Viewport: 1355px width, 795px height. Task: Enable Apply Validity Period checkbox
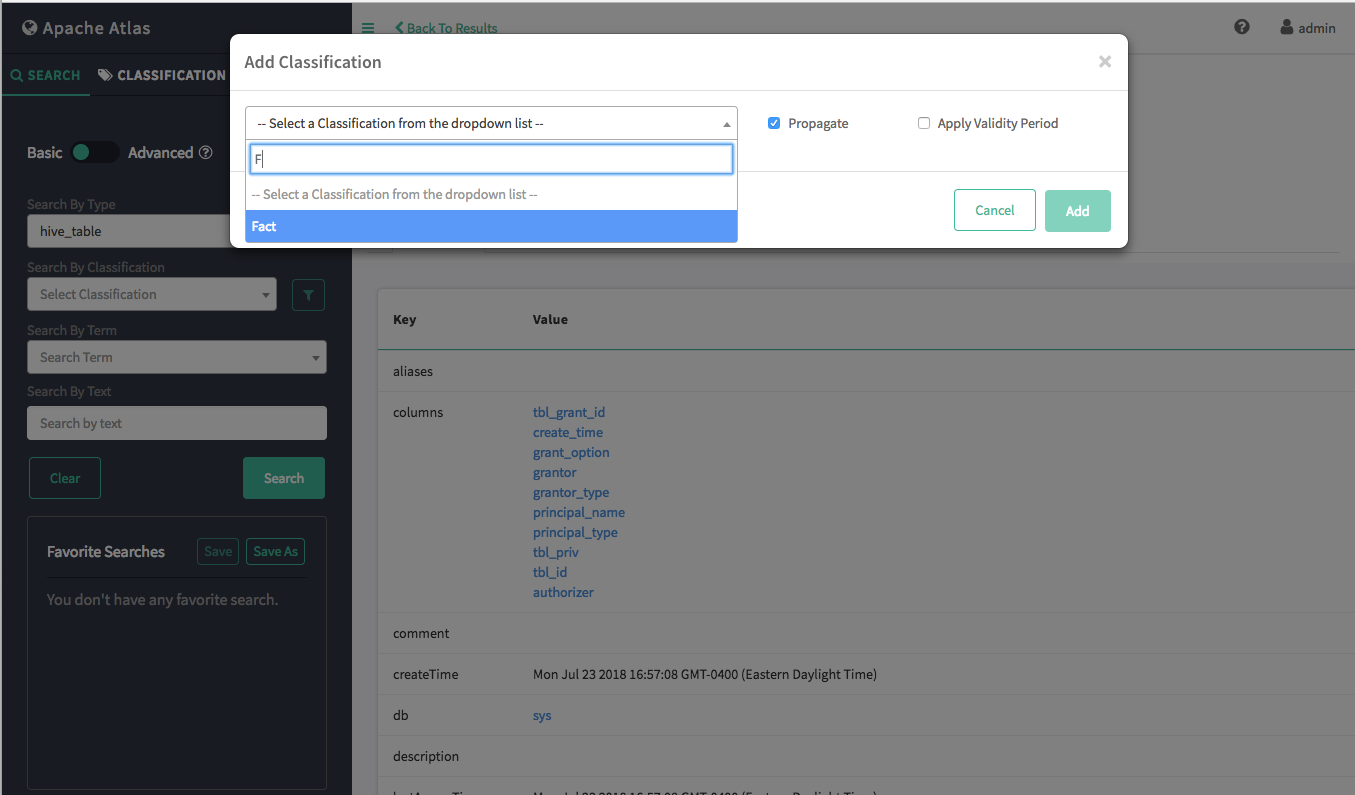(924, 123)
